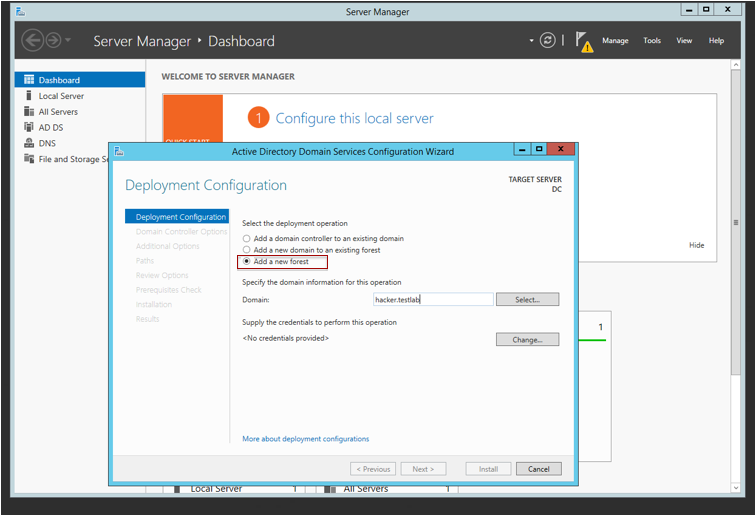Click the forward navigation arrow in Server Manager
The width and height of the screenshot is (756, 516).
click(53, 41)
